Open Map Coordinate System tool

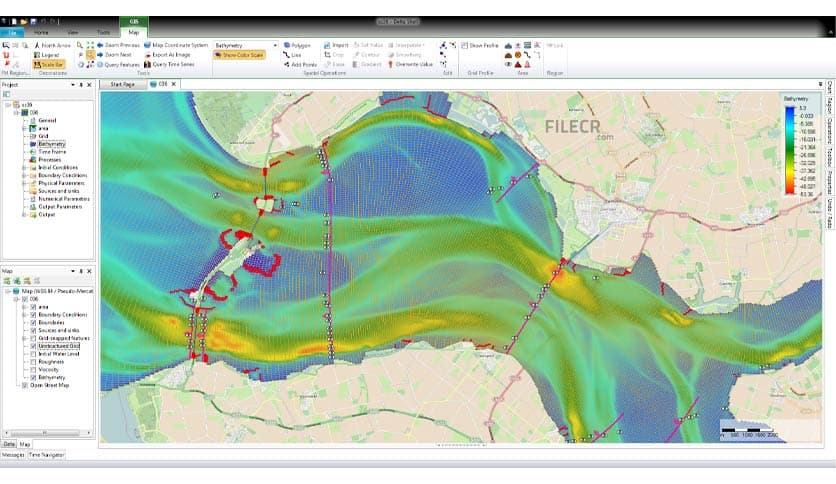[176, 45]
